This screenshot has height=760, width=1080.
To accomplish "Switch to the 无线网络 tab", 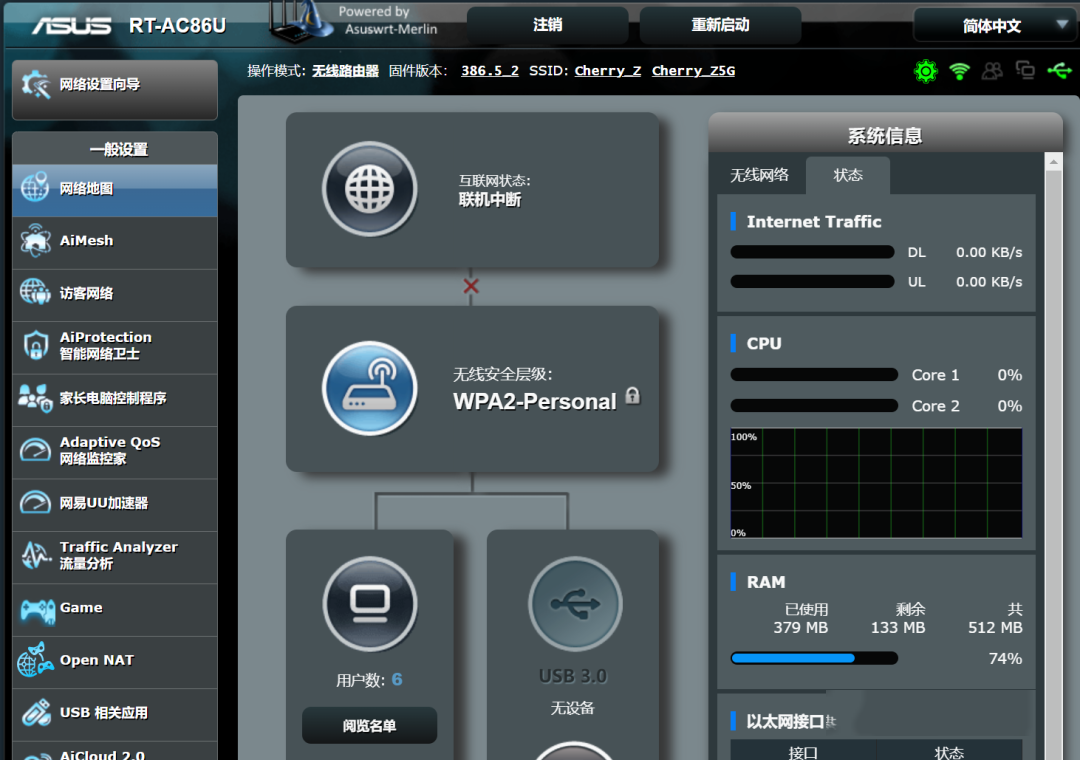I will click(759, 175).
